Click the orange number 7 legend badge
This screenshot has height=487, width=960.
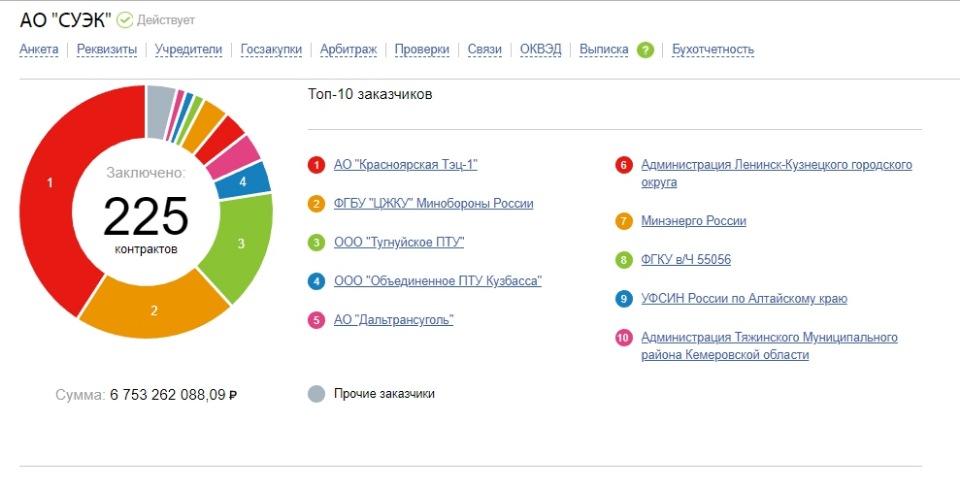(623, 221)
